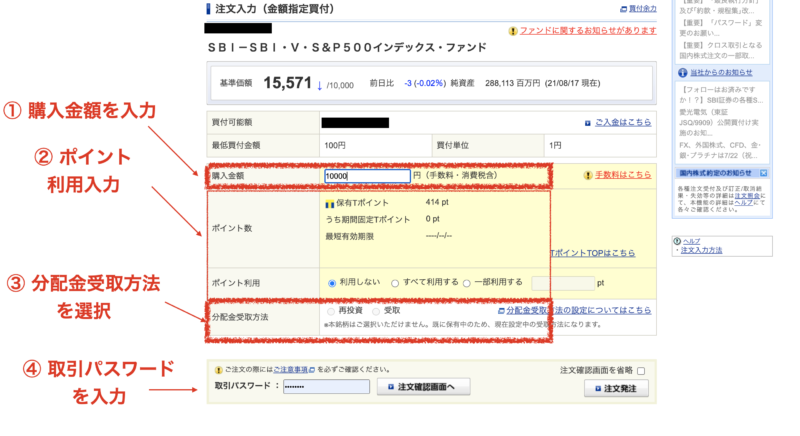Click exclamation icon next to 手数料はこちら
Image resolution: width=800 pixels, height=436 pixels.
pos(588,175)
